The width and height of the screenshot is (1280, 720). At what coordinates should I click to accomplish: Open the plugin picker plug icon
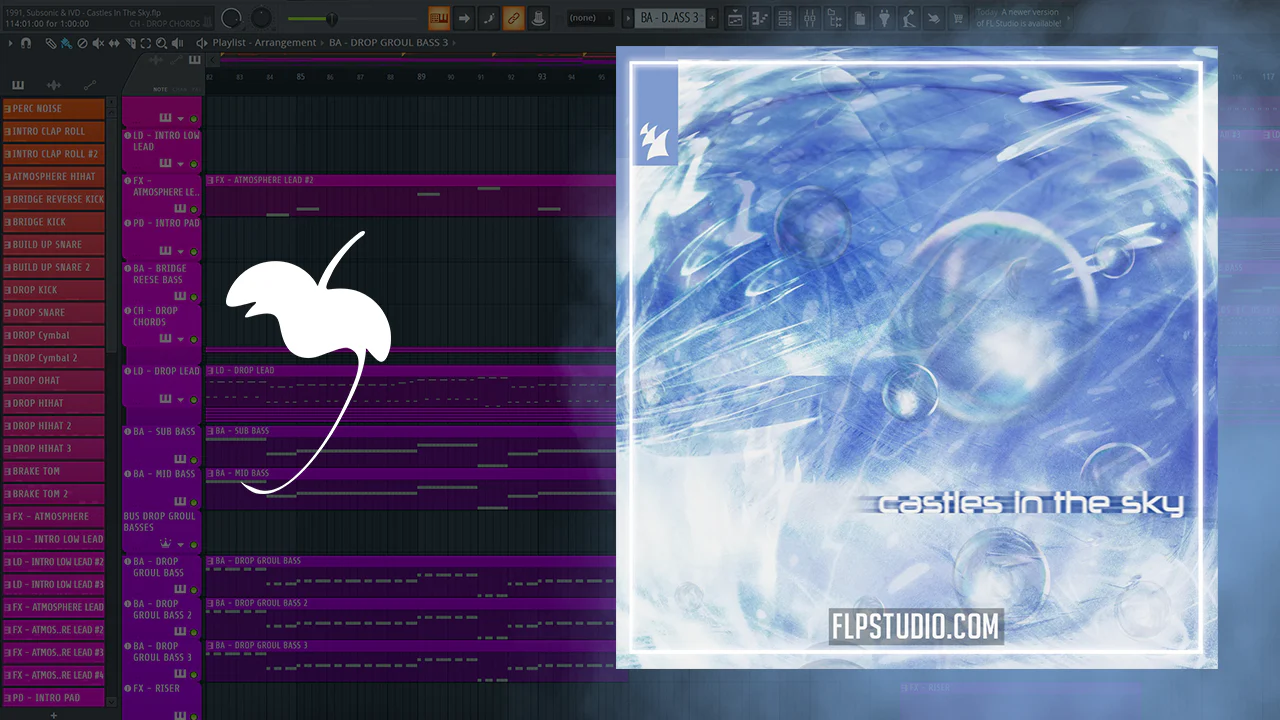885,18
